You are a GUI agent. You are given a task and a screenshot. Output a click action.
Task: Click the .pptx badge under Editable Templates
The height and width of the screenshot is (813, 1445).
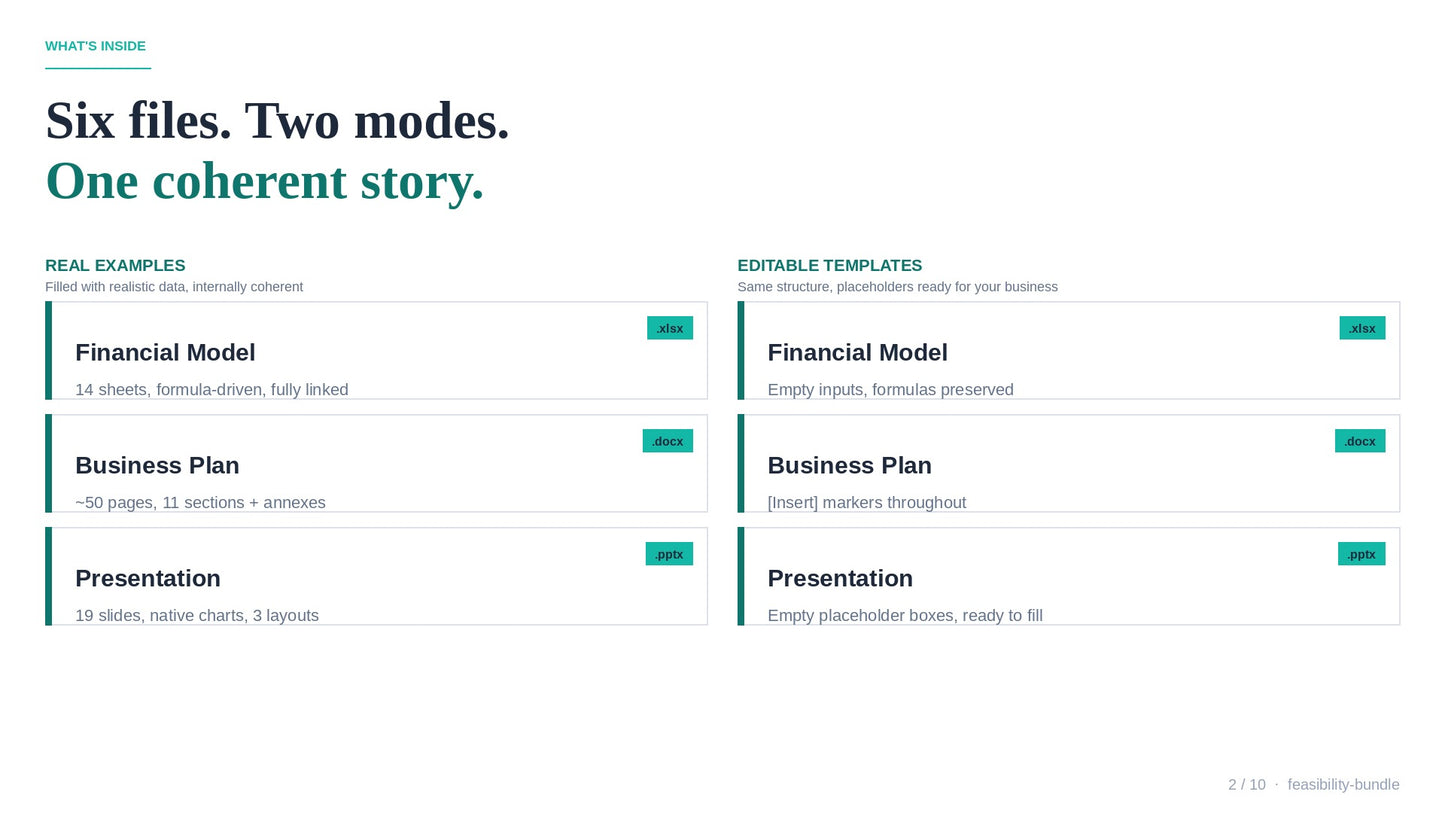1362,554
